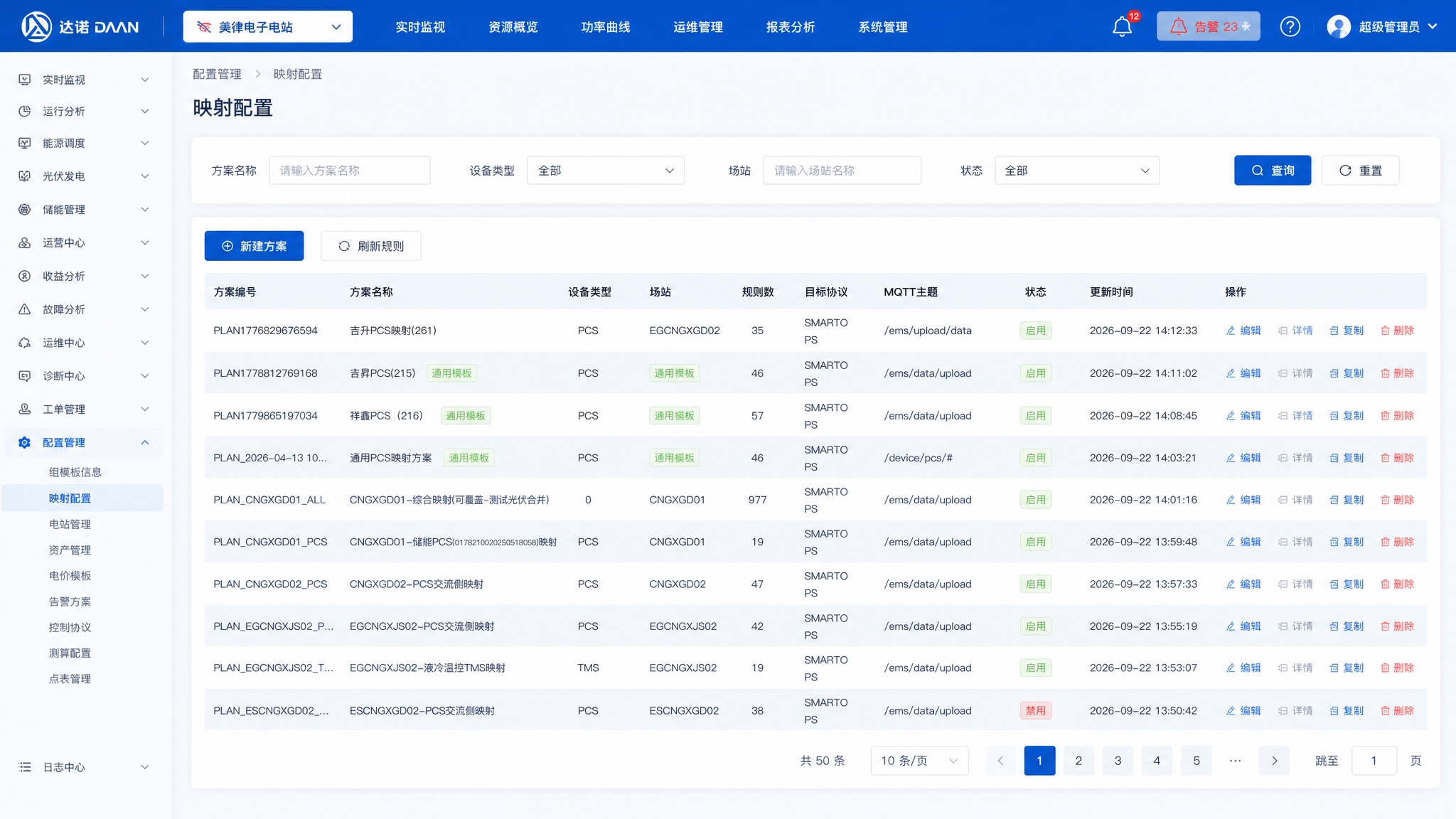Delete plan PLAN_CNGXGD01_ALL

[1397, 500]
